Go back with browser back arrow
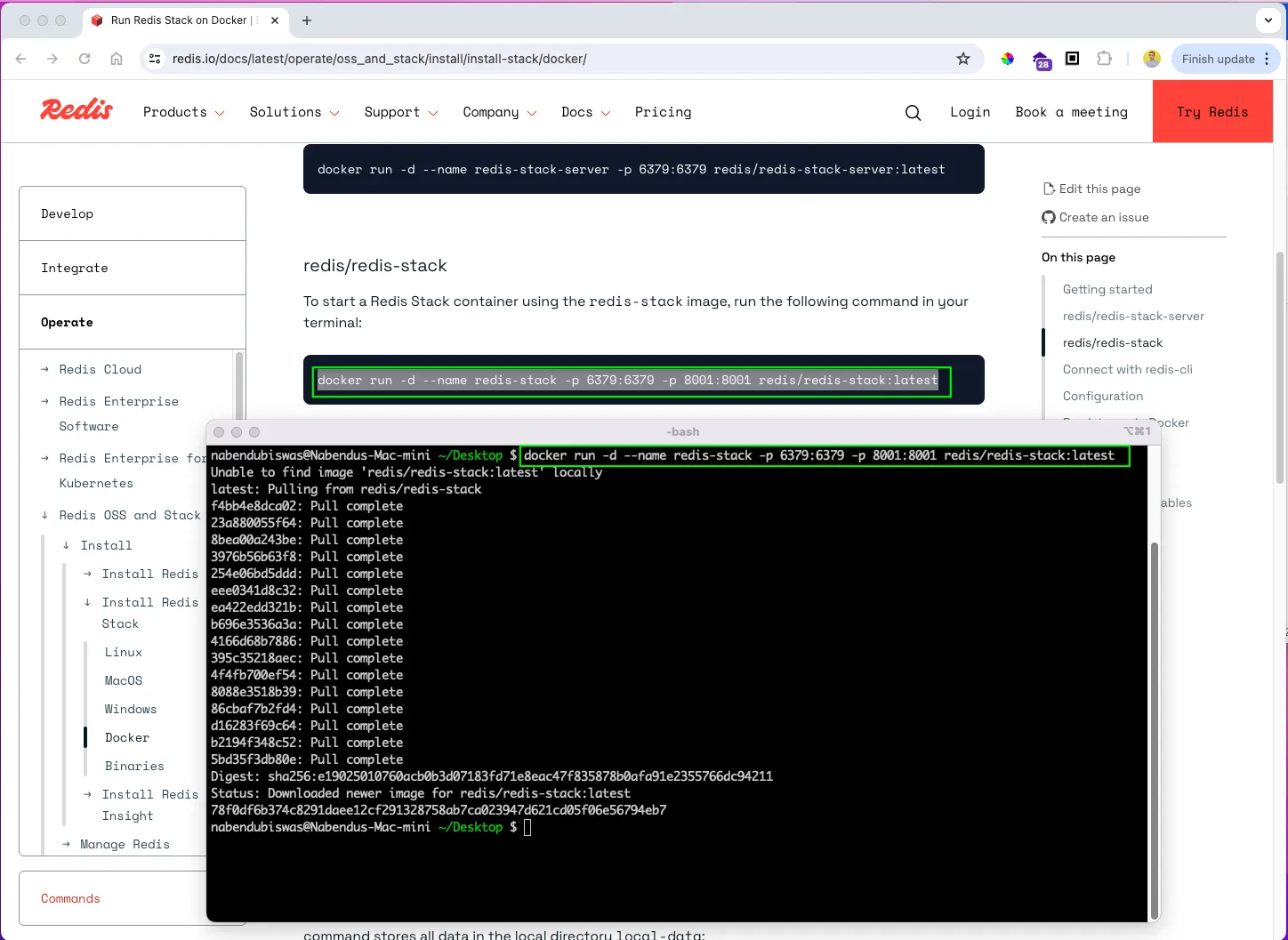 (x=21, y=59)
